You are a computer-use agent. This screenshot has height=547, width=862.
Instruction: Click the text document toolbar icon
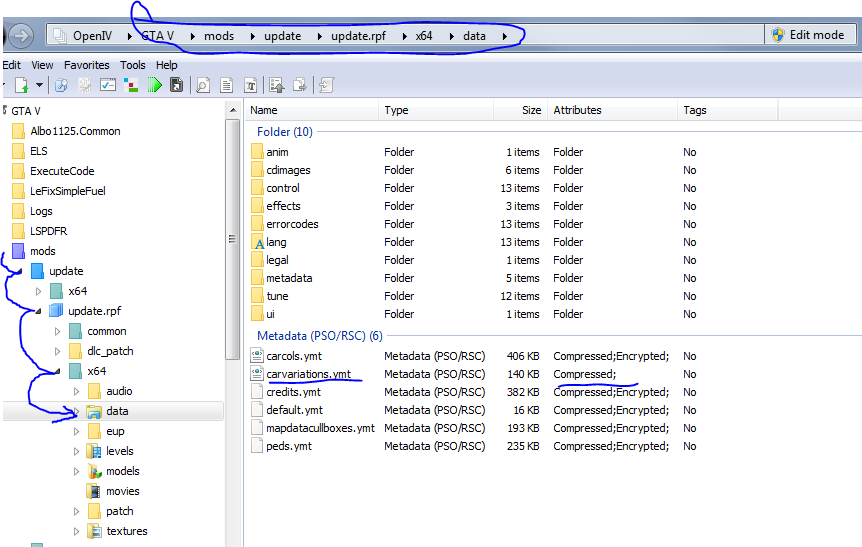(227, 86)
